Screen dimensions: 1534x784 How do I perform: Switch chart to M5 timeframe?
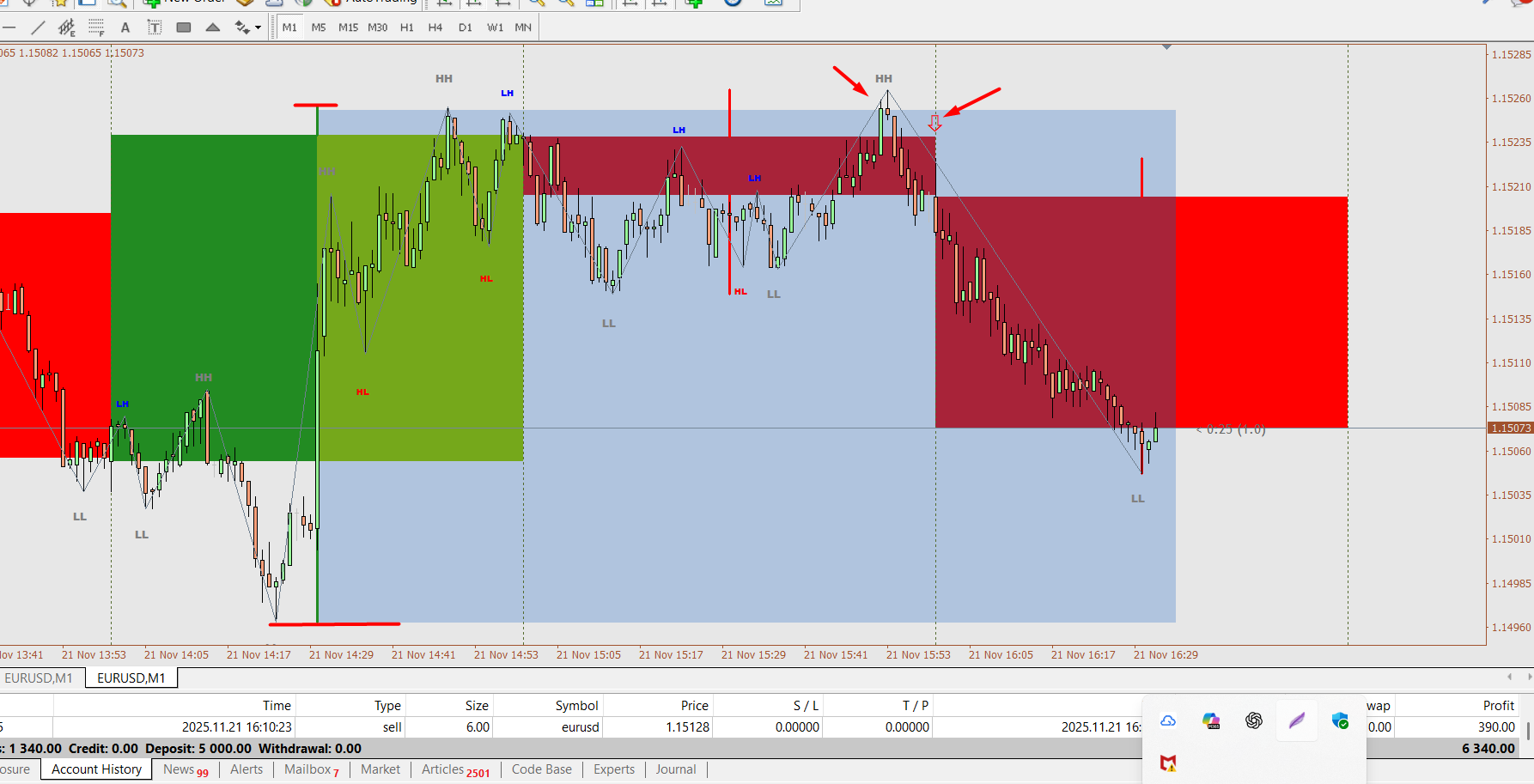click(x=319, y=27)
